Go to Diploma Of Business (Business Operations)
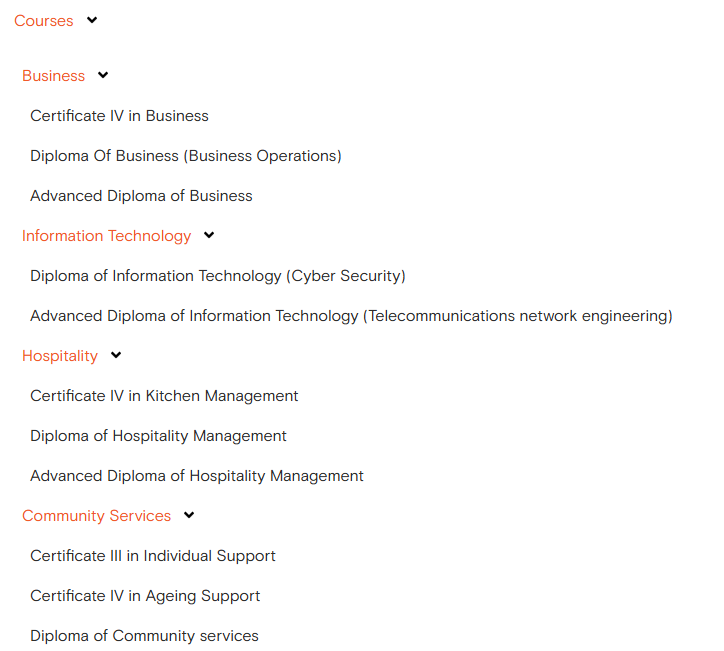Viewport: 724px width, 651px height. point(186,156)
